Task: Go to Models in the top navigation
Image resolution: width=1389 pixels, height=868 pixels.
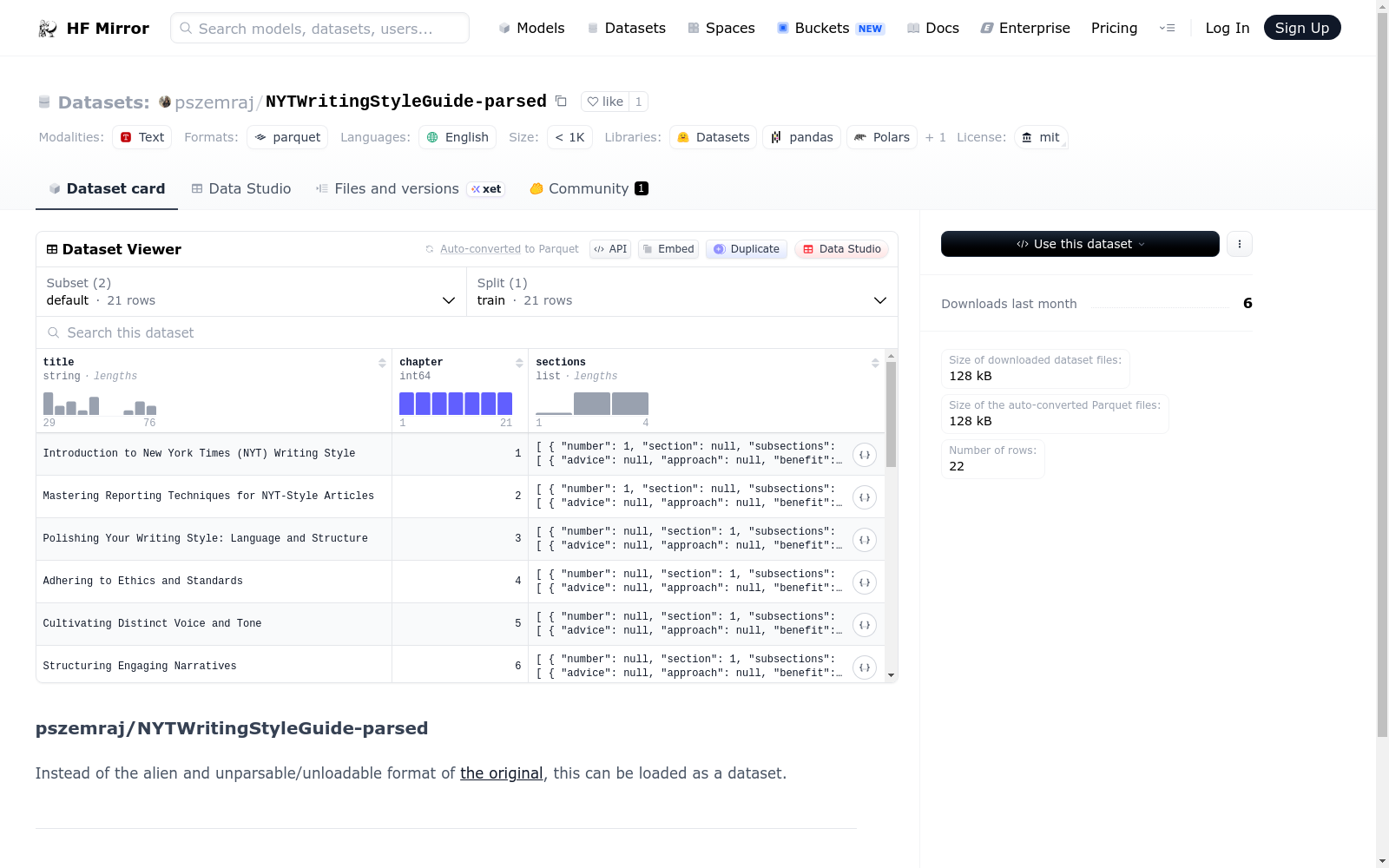Action: point(531,28)
